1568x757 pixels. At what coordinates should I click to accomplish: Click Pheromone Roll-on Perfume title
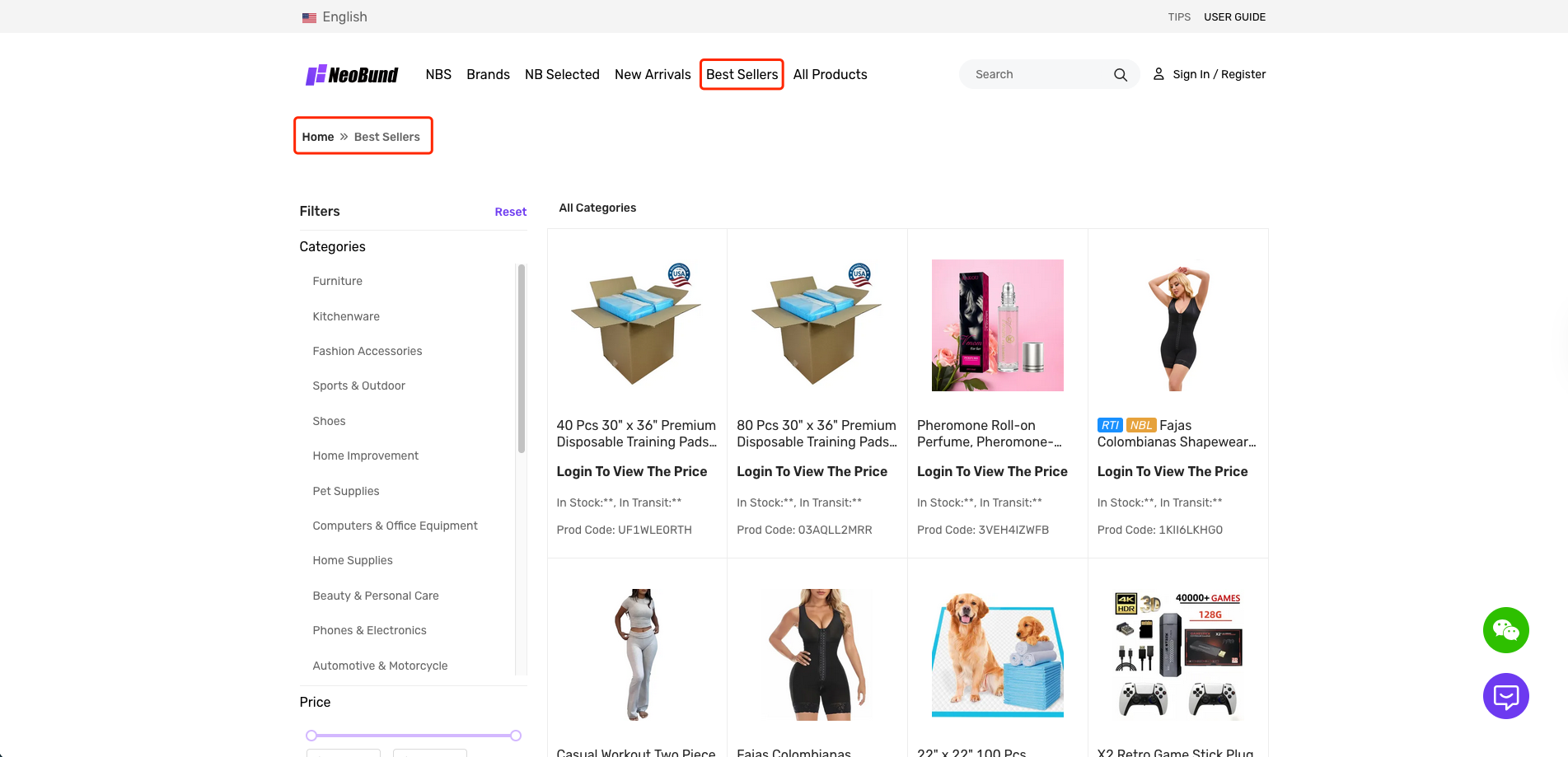tap(990, 433)
